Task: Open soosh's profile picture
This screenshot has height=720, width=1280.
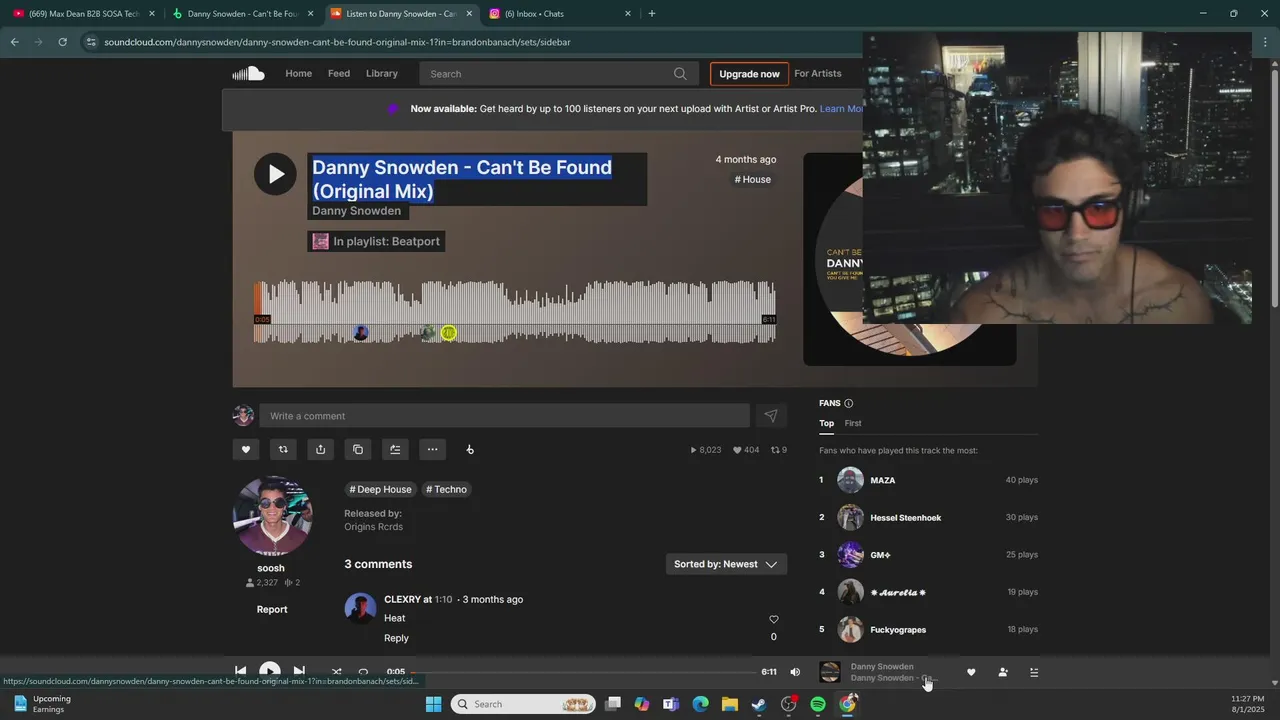Action: click(272, 516)
